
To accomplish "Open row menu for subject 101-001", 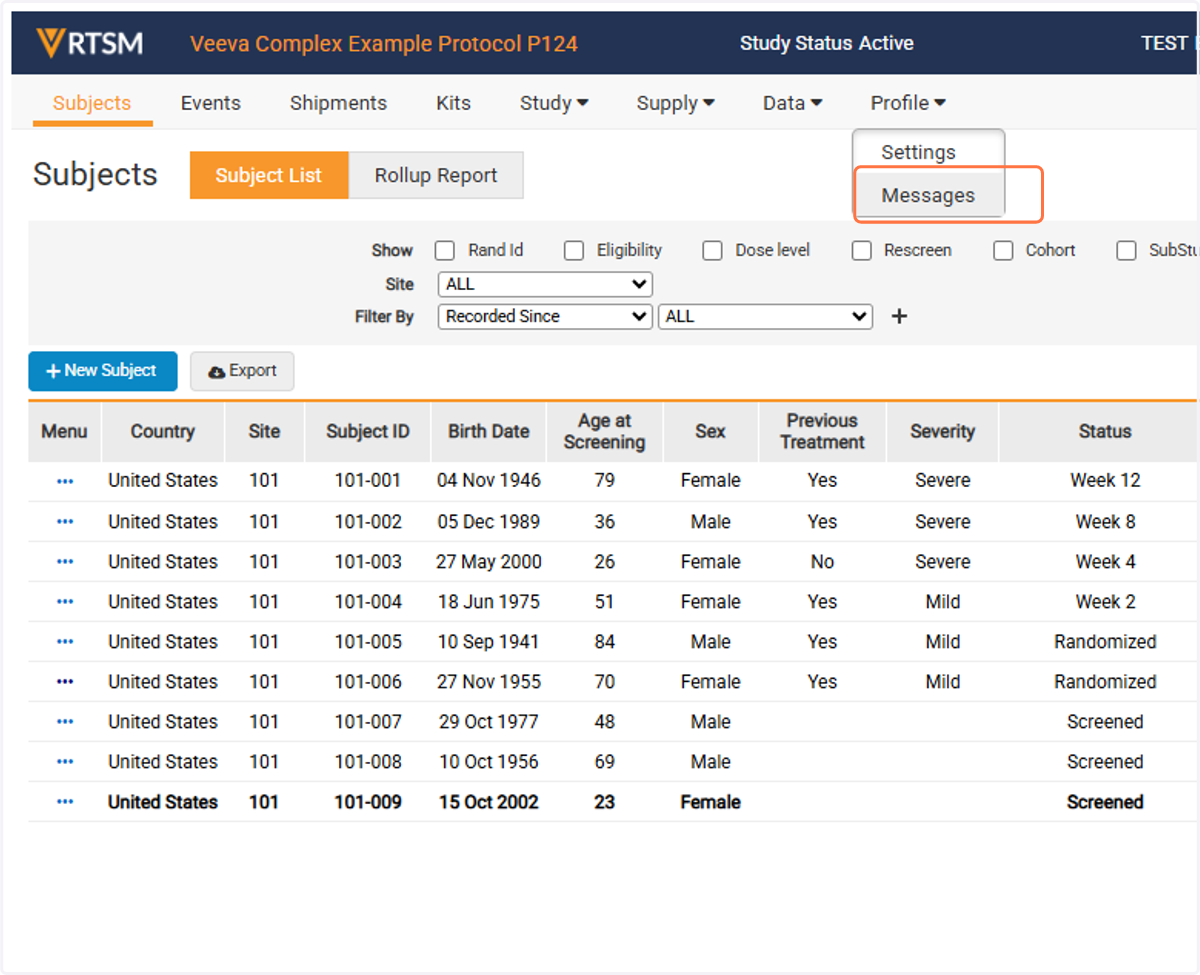I will (x=65, y=481).
